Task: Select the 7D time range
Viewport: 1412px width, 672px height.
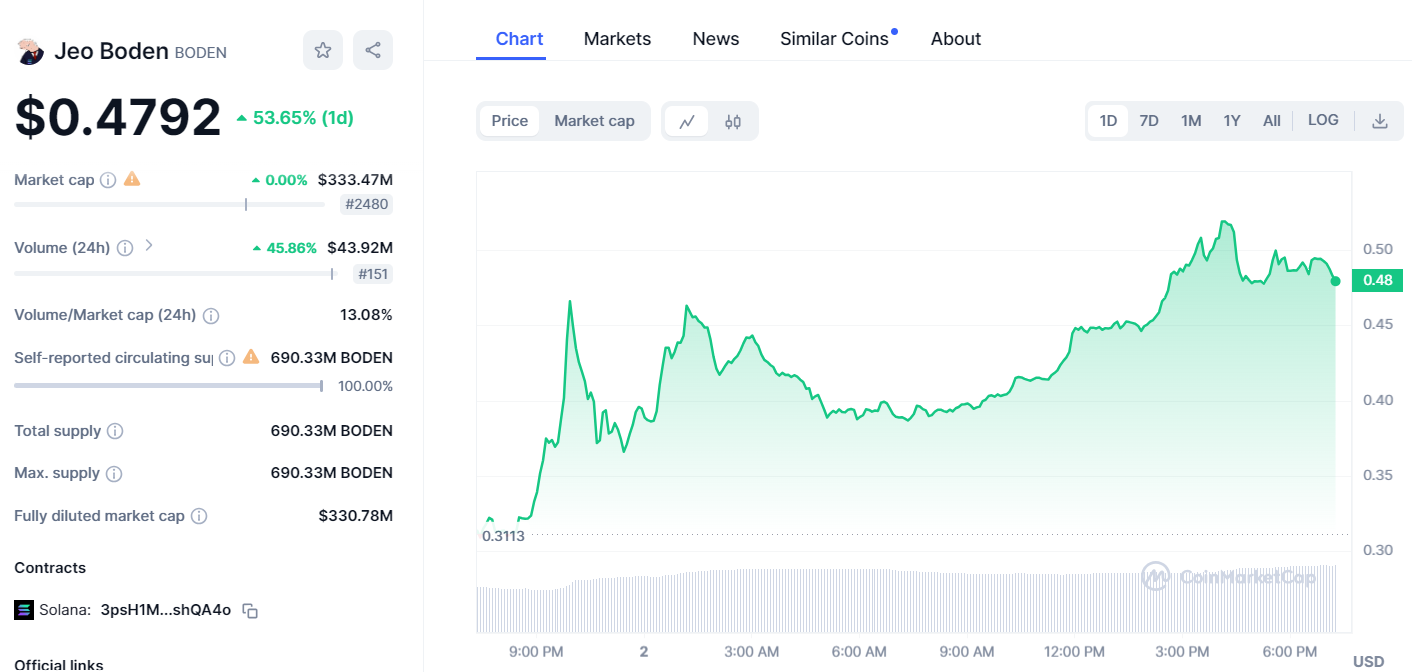Action: (1149, 121)
